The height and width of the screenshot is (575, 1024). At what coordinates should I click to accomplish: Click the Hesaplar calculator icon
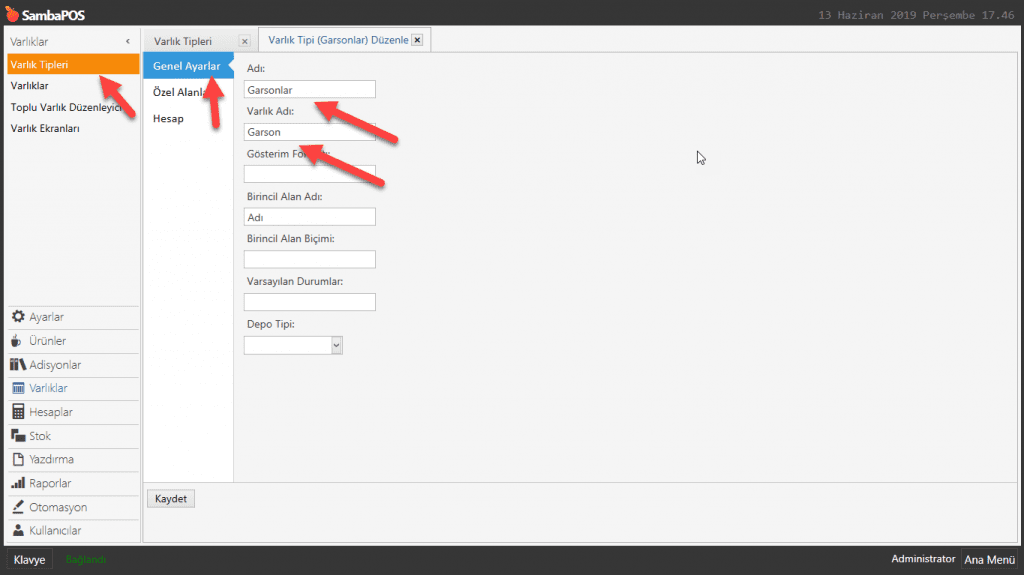[x=18, y=412]
